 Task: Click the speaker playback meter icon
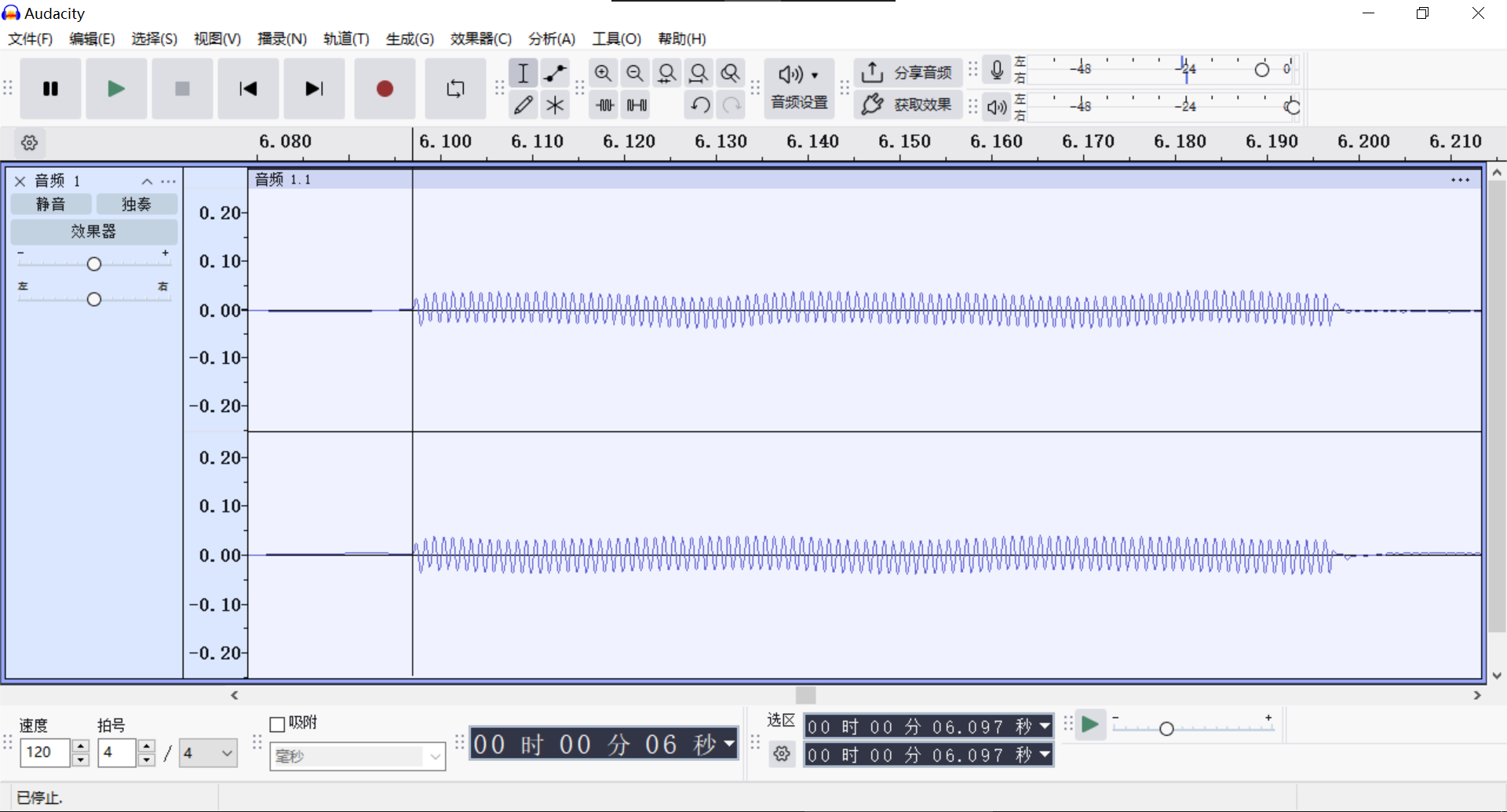click(997, 107)
